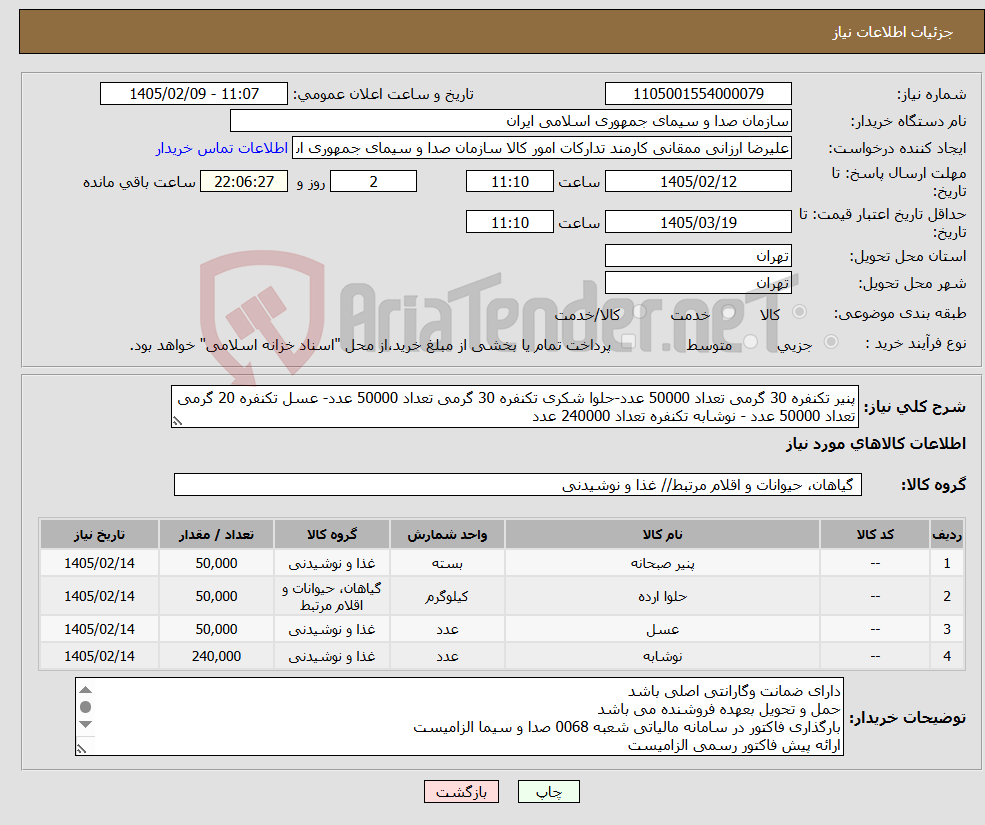Click the پنیر صبحانه item name cell
The image size is (985, 825).
(662, 563)
